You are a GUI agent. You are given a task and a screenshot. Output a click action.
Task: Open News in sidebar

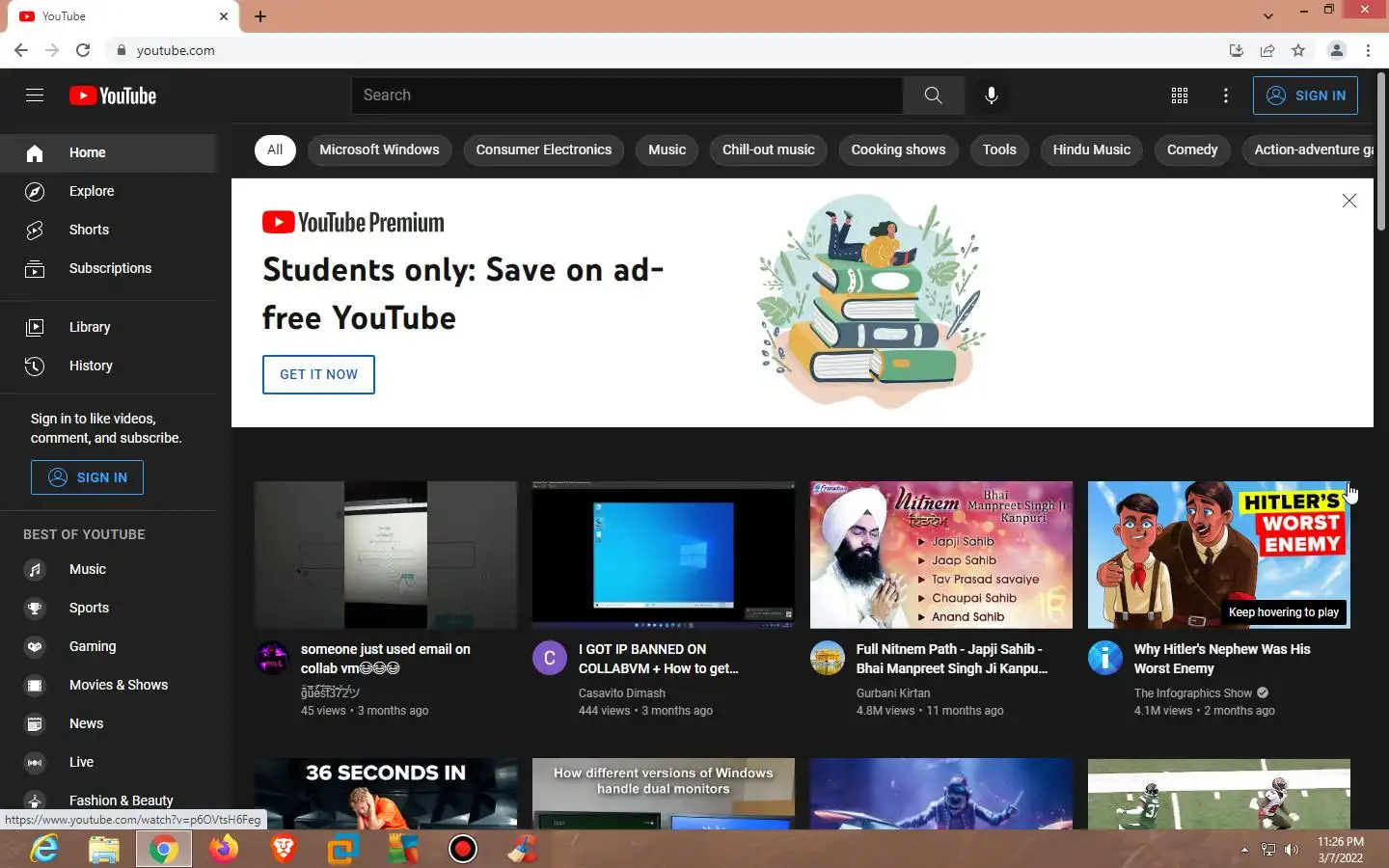click(108, 723)
